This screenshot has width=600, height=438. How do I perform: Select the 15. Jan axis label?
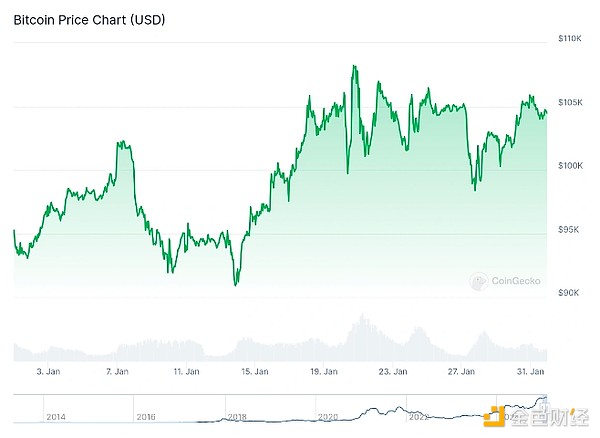point(255,371)
